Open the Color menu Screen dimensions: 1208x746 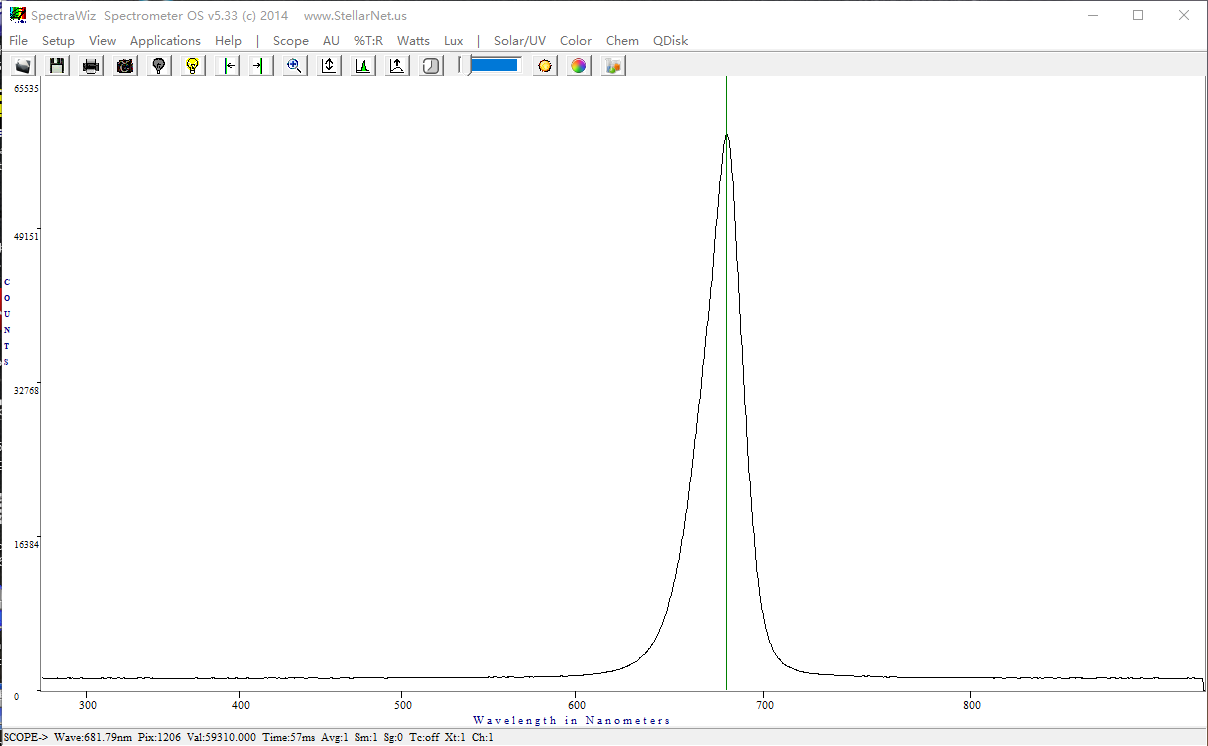pyautogui.click(x=576, y=41)
